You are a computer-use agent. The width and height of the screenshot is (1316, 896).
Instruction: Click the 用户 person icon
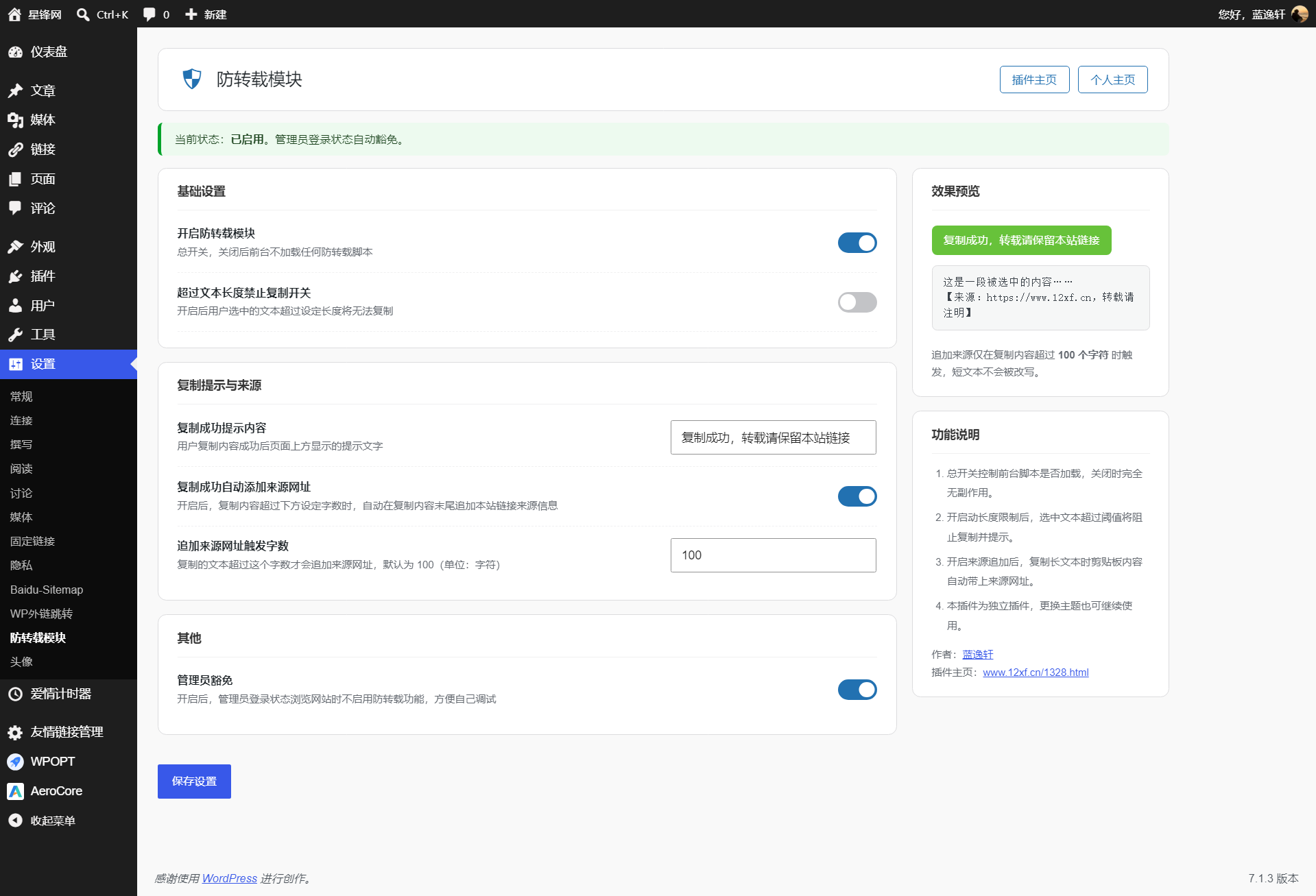pos(15,306)
